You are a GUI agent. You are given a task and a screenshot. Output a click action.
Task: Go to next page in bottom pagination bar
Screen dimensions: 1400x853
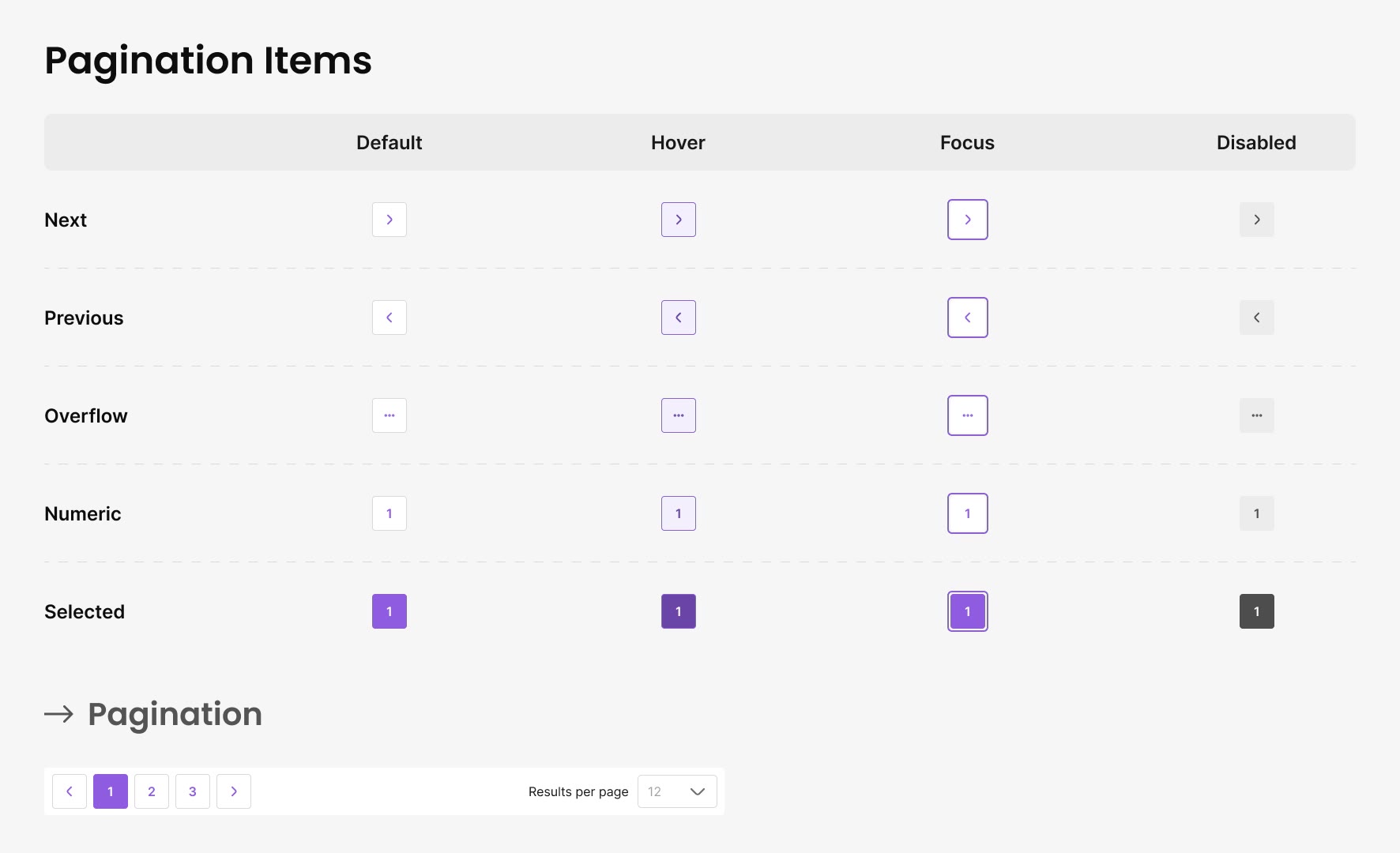click(x=234, y=791)
